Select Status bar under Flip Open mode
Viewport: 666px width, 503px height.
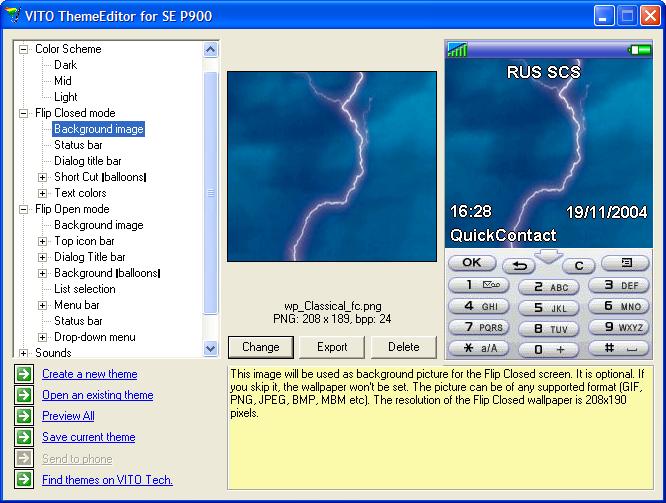pyautogui.click(x=78, y=321)
